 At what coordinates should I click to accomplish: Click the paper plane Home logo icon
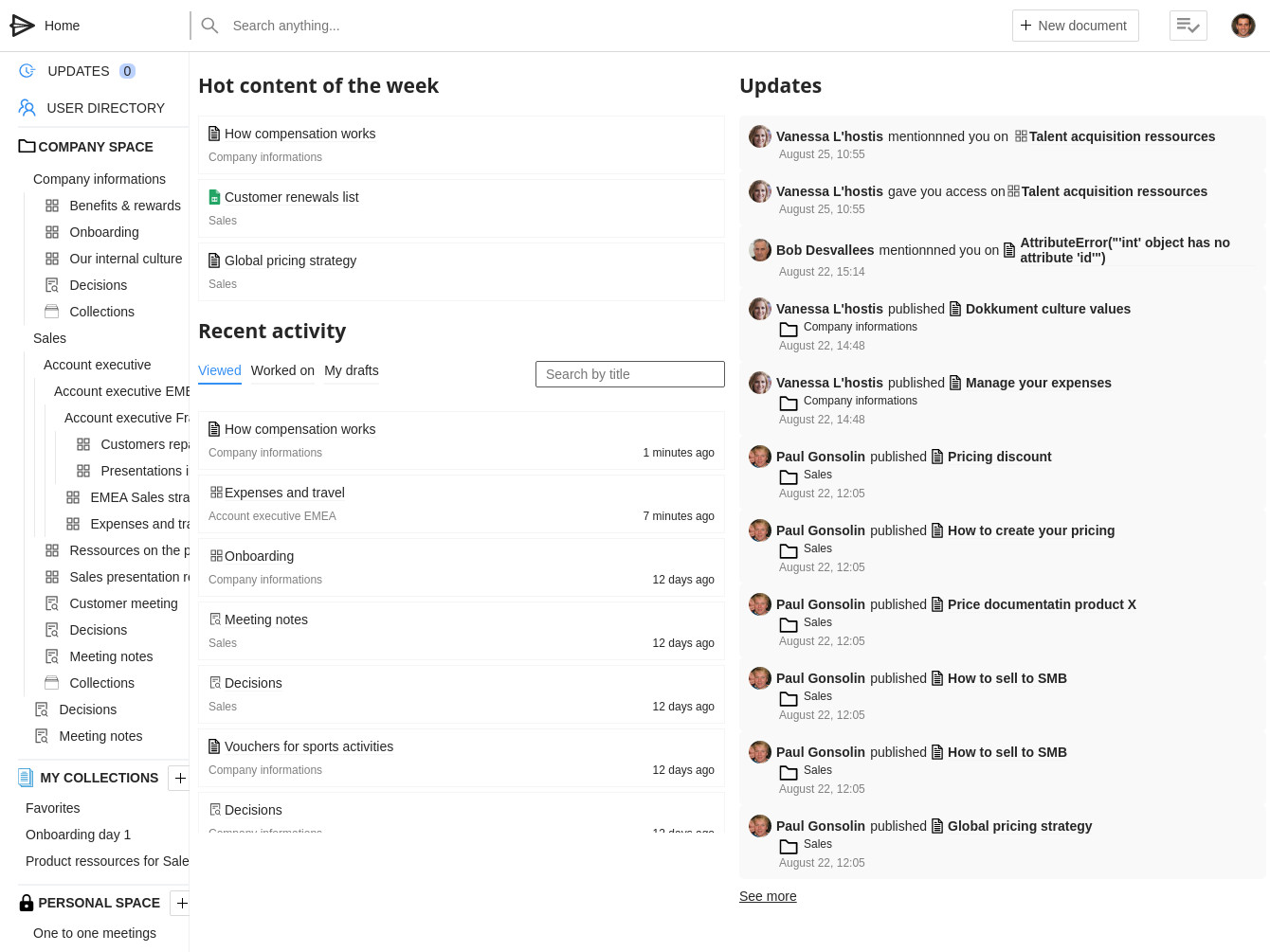[x=22, y=26]
